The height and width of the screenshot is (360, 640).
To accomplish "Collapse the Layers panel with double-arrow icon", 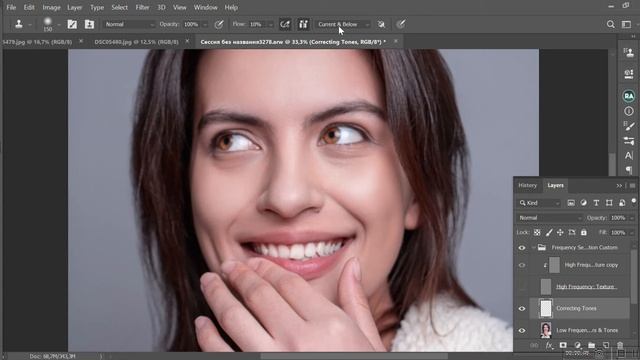I will [619, 186].
